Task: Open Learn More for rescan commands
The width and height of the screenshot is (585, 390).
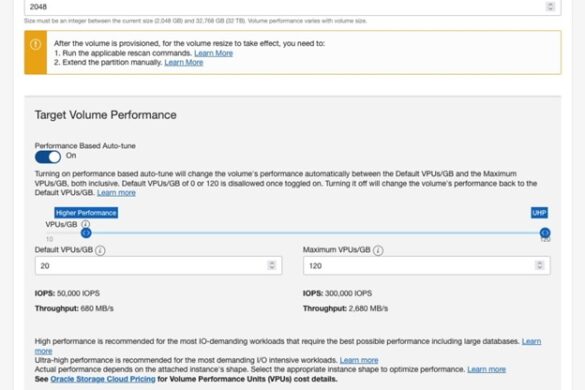Action: [213, 53]
